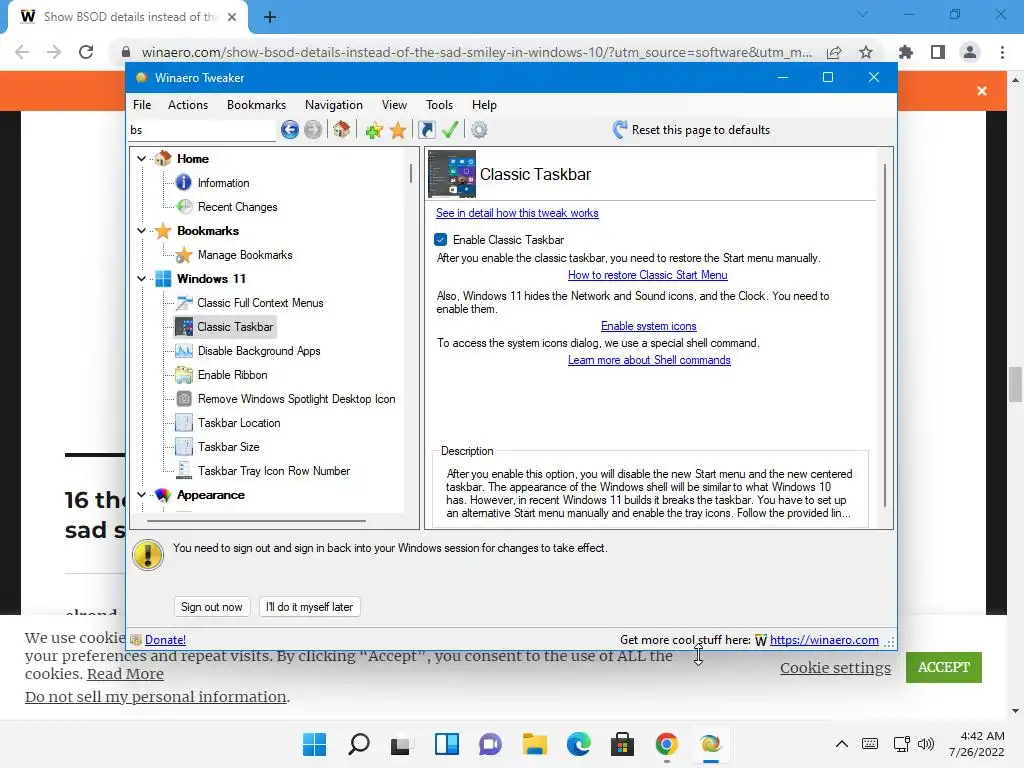This screenshot has height=768, width=1024.
Task: Click Reset this page to defaults
Action: [x=701, y=130]
